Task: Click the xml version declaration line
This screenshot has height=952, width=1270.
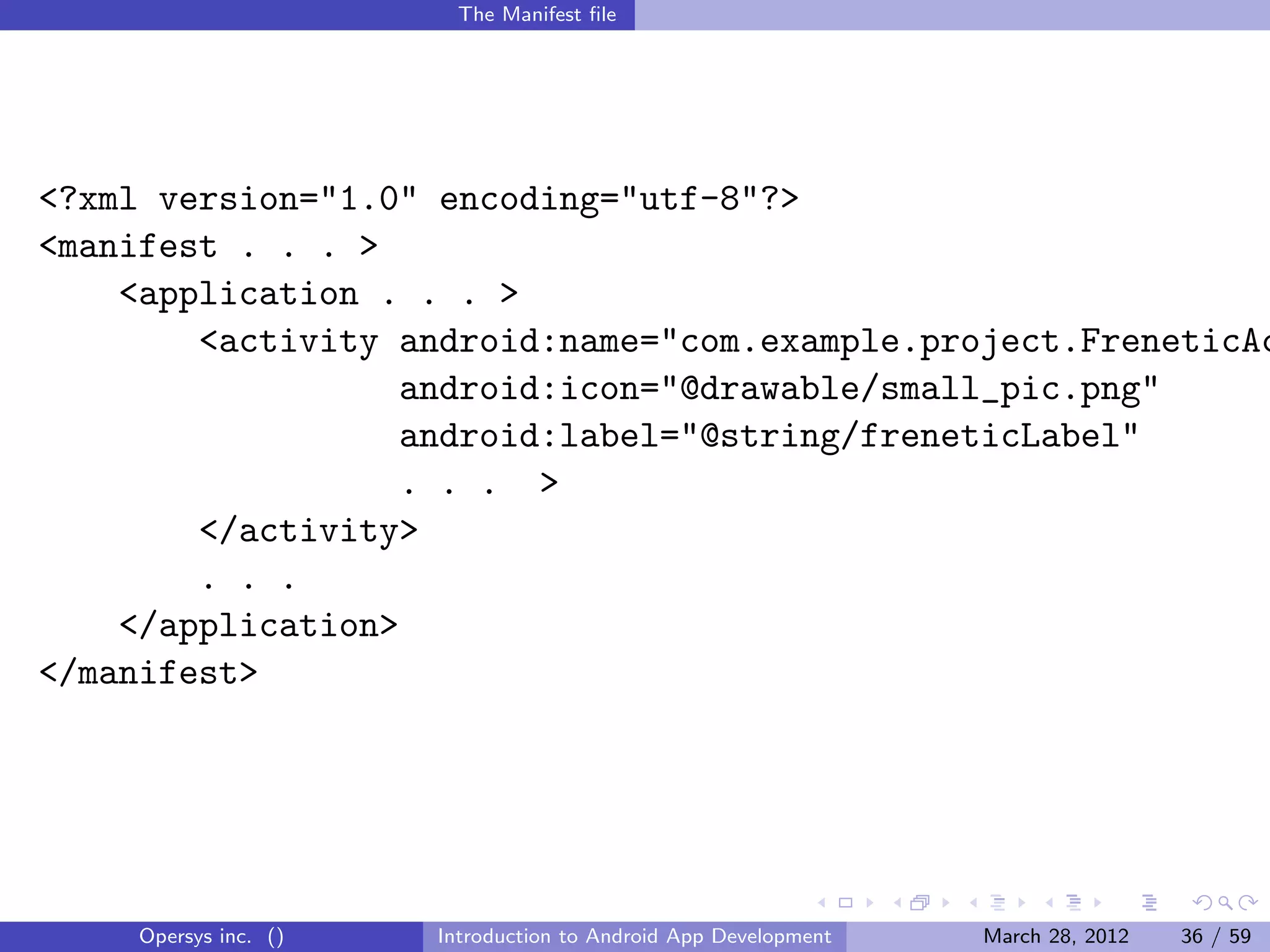Action: (x=419, y=200)
